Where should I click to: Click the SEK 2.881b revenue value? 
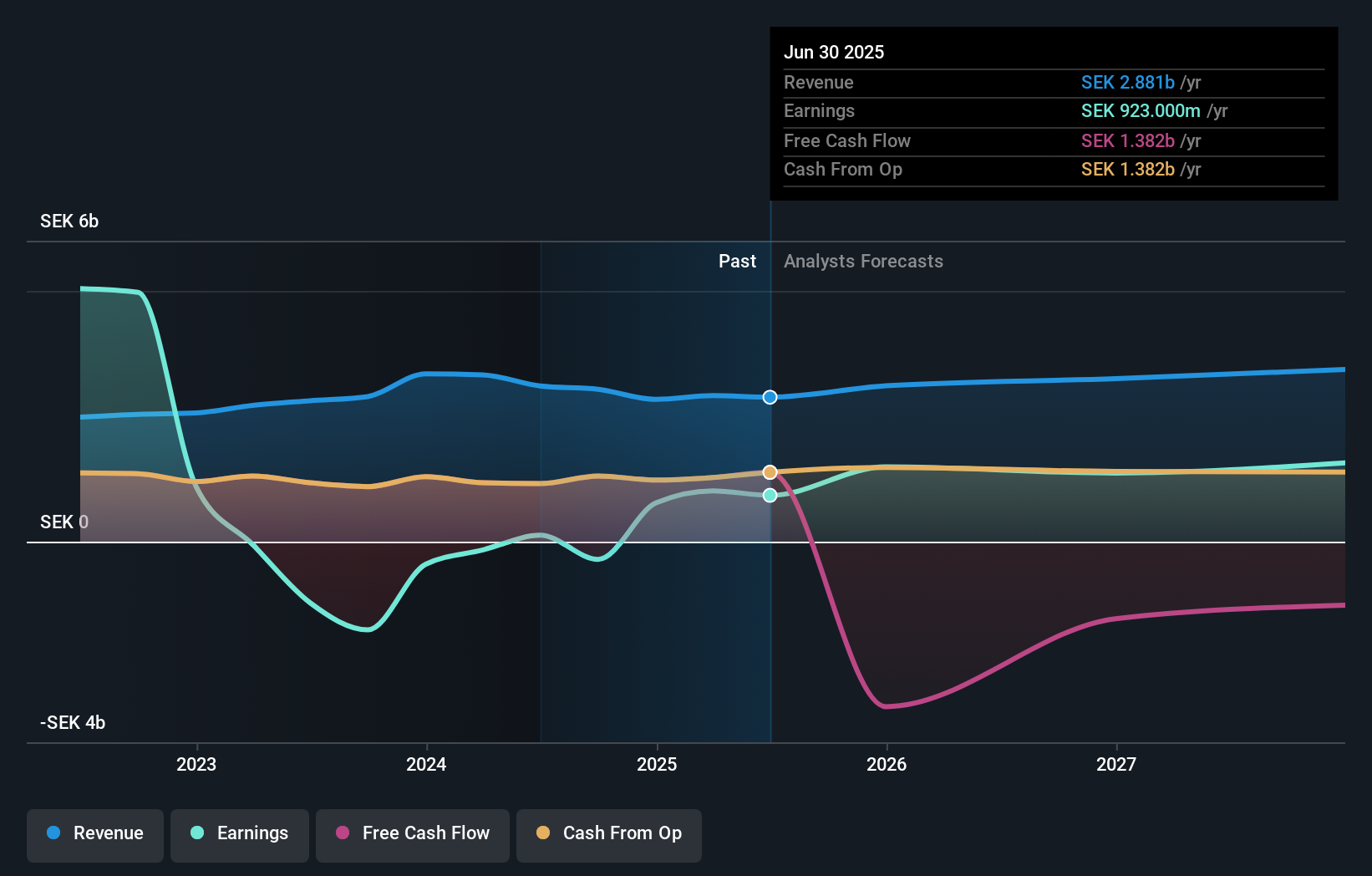1128,82
